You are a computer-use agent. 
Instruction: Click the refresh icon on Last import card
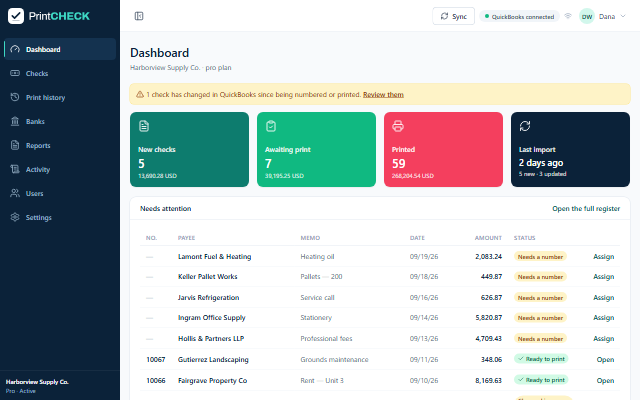tap(525, 126)
